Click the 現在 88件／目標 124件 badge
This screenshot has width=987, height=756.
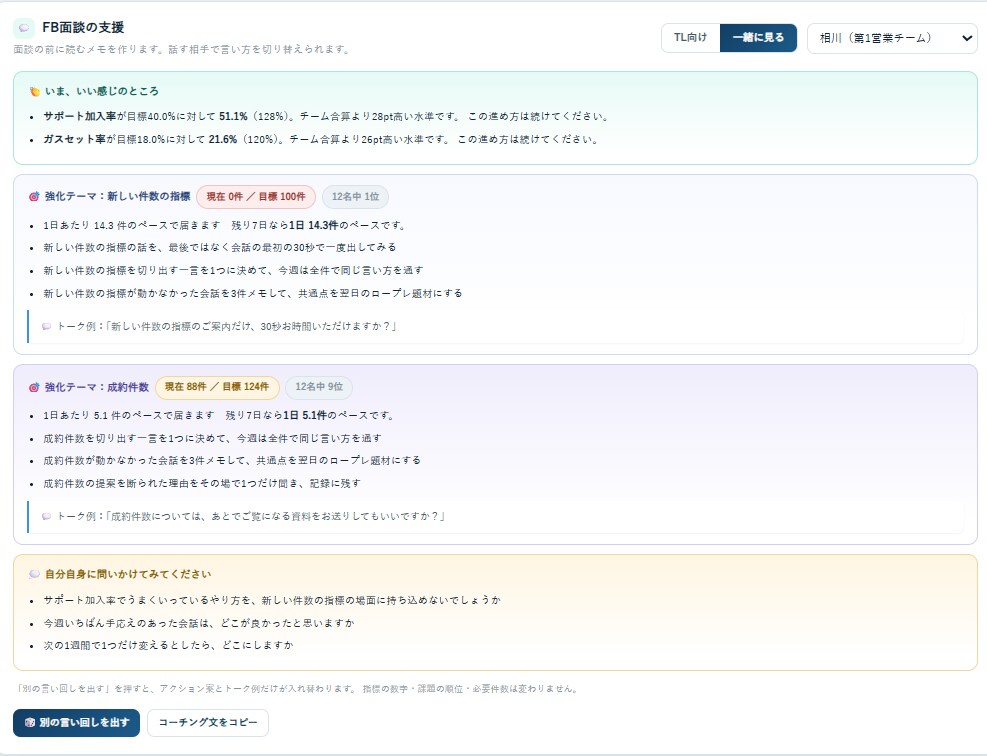217,387
